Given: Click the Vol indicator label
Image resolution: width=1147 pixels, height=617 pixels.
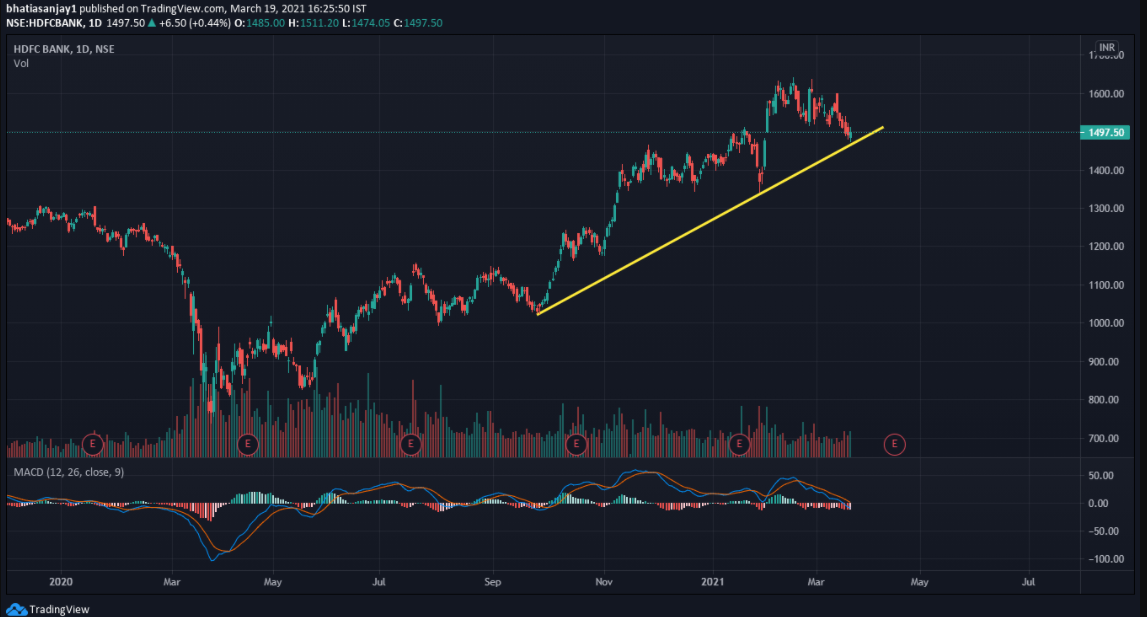Looking at the screenshot, I should (21, 64).
